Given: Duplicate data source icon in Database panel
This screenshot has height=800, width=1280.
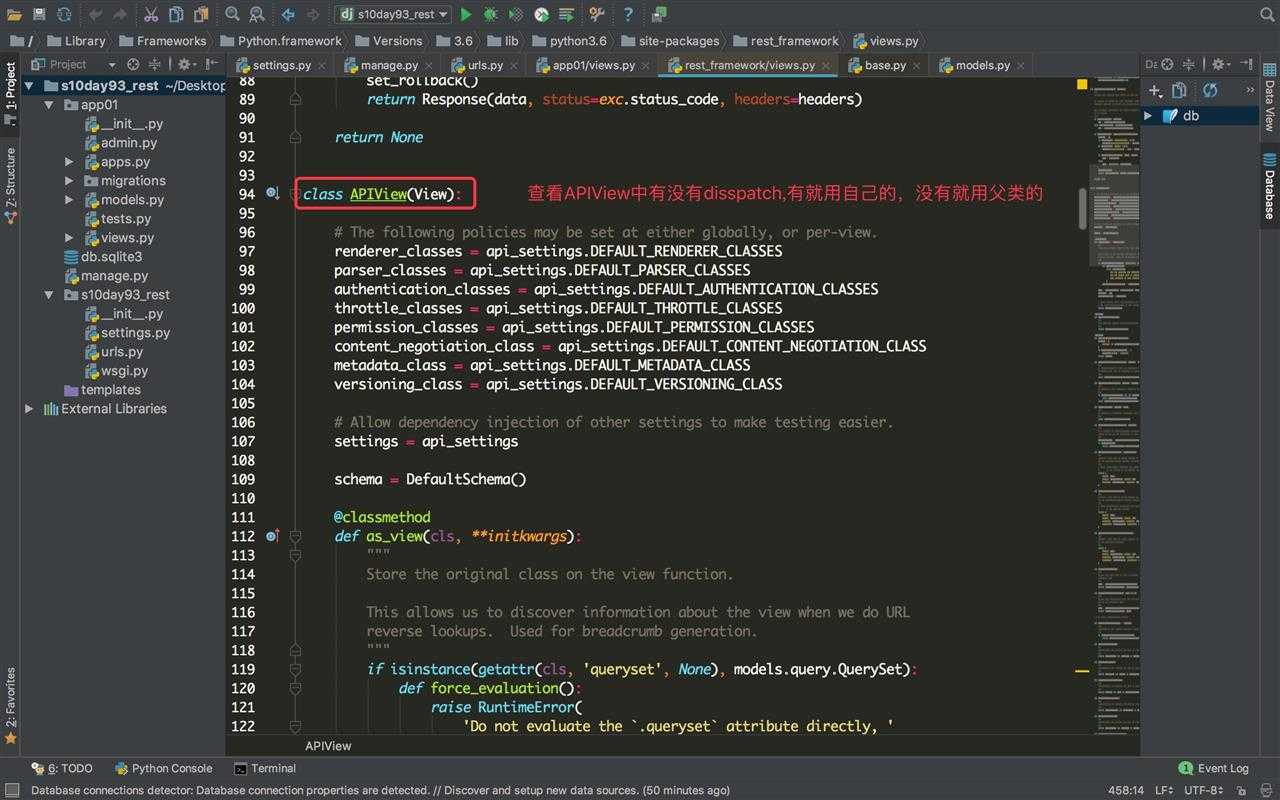Looking at the screenshot, I should coord(1179,90).
